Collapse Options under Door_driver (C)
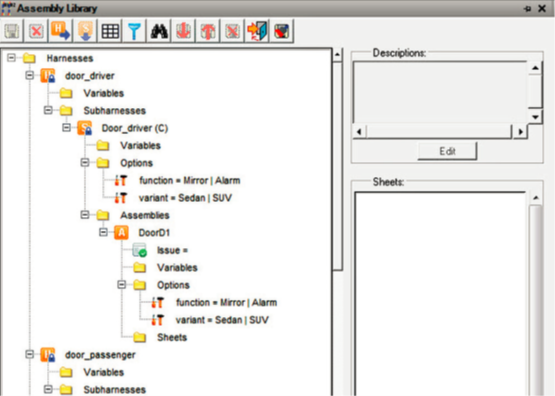Viewport: 555px width, 396px height. coord(85,163)
